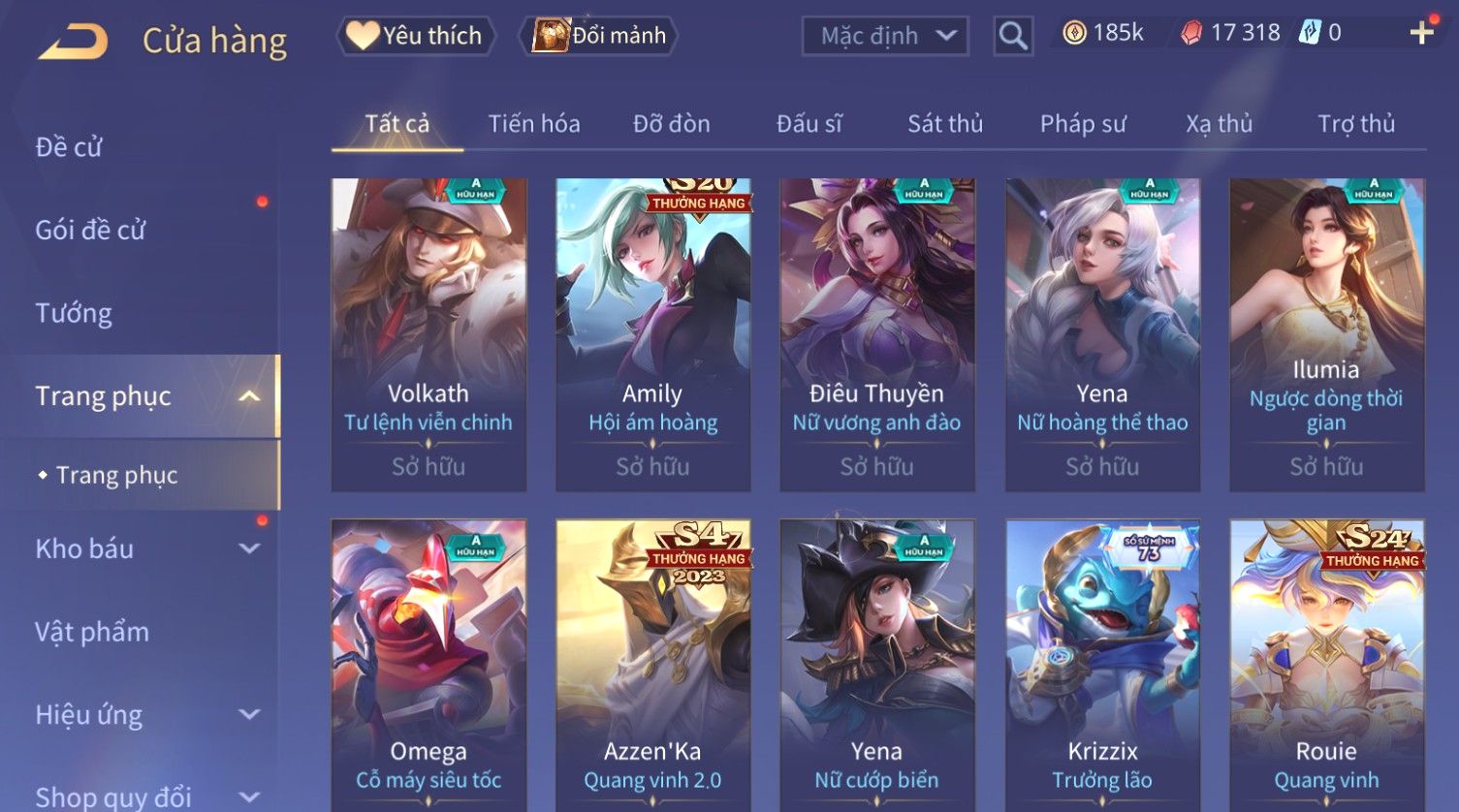The height and width of the screenshot is (812, 1459).
Task: Select the Pháp sư tab
Action: pyautogui.click(x=1083, y=124)
